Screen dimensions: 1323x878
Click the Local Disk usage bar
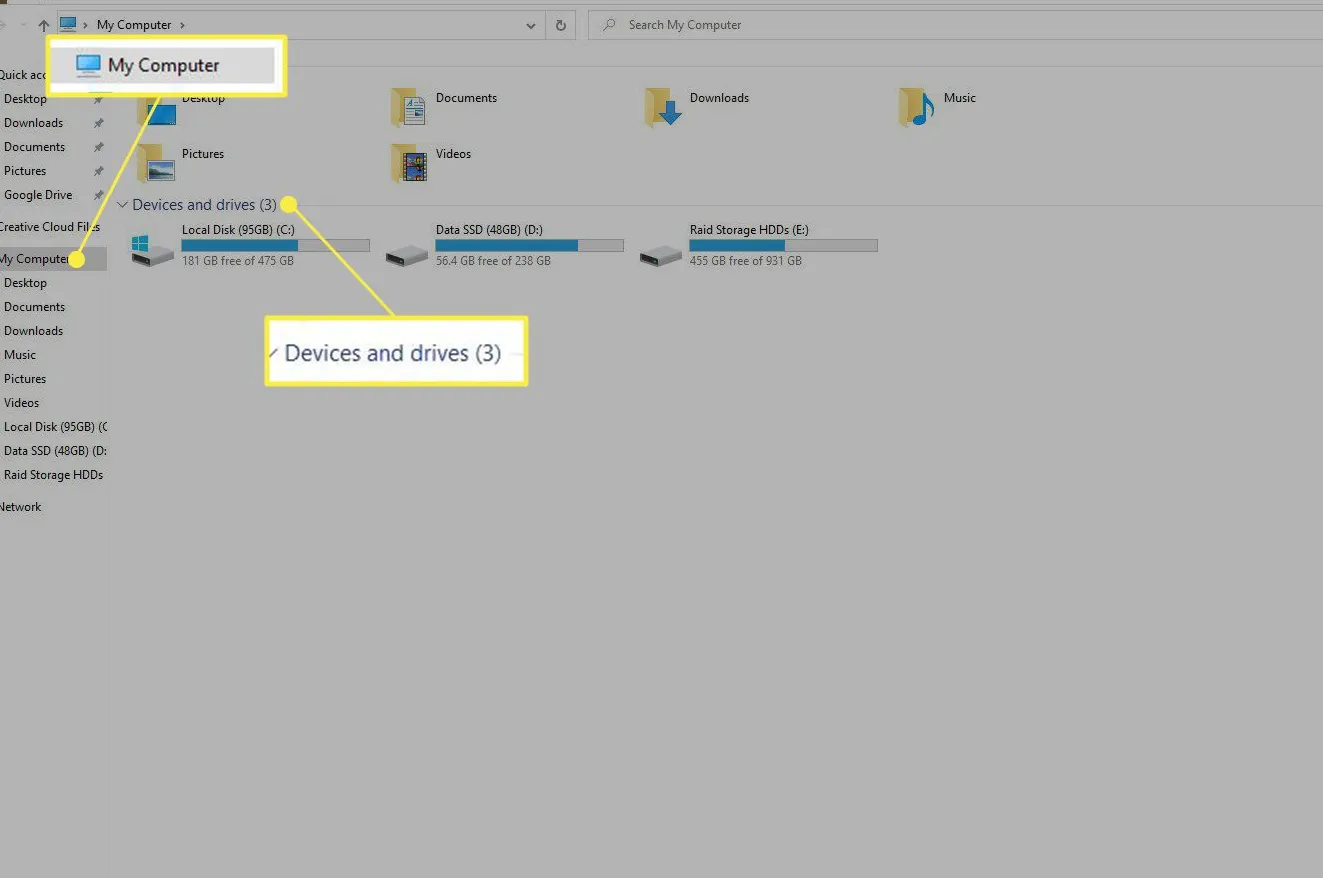pyautogui.click(x=275, y=245)
